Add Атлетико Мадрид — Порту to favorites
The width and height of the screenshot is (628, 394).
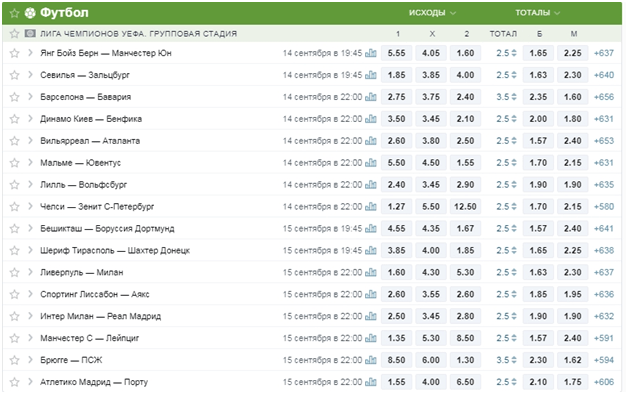tap(14, 382)
